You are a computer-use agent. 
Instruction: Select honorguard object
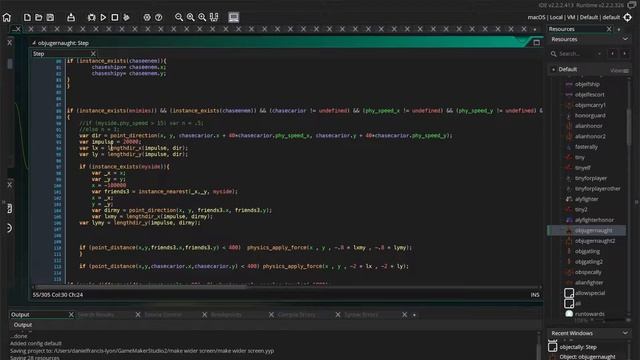[590, 116]
